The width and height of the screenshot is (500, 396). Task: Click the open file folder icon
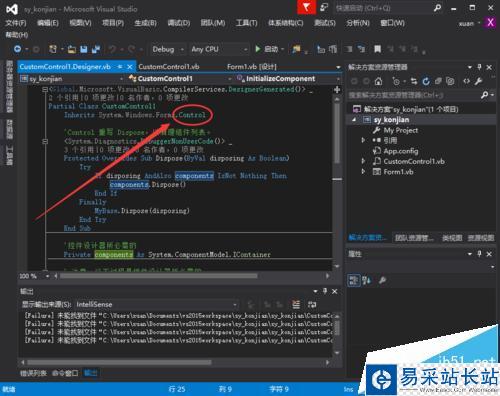[72, 50]
